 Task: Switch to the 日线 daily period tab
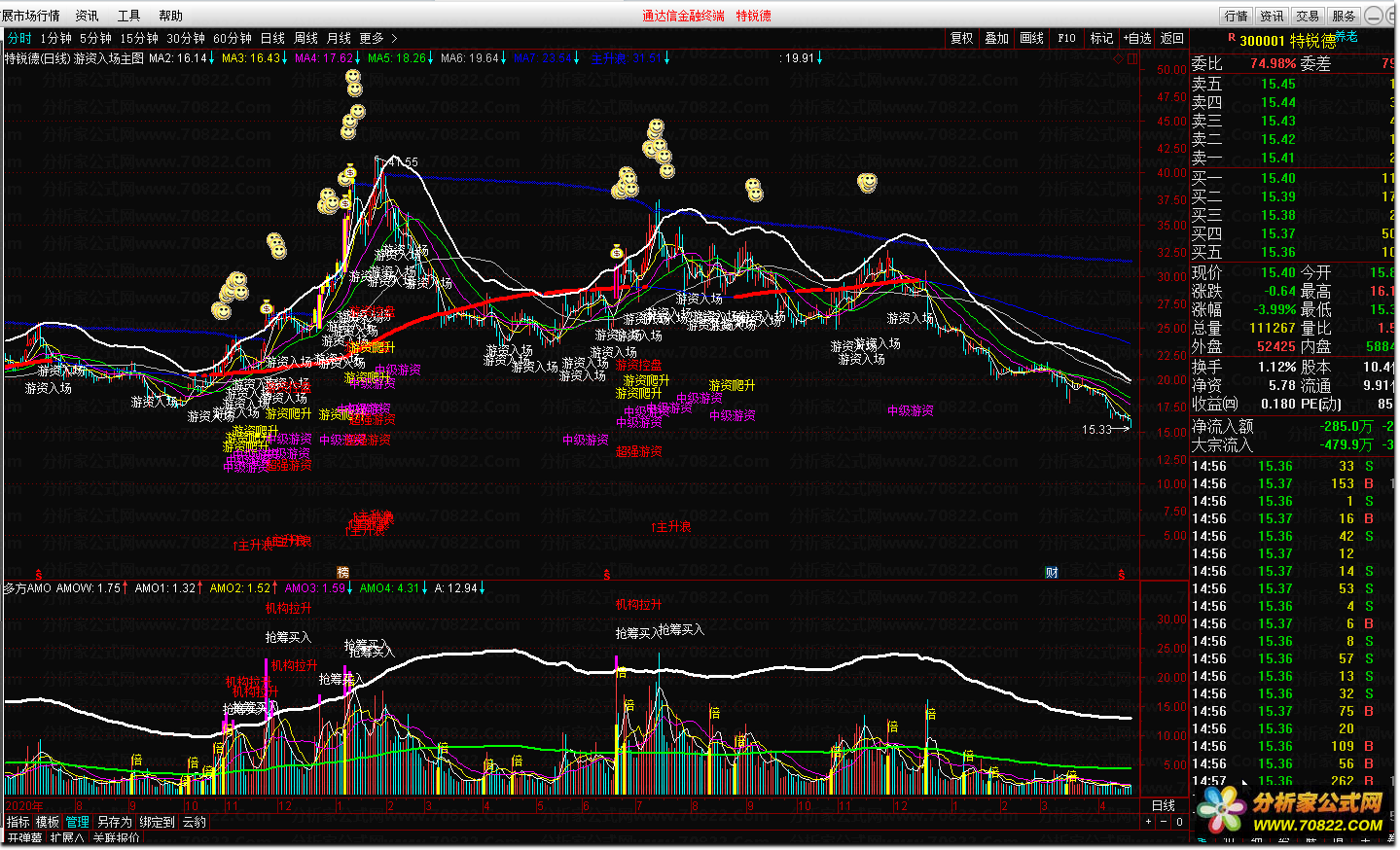point(272,38)
